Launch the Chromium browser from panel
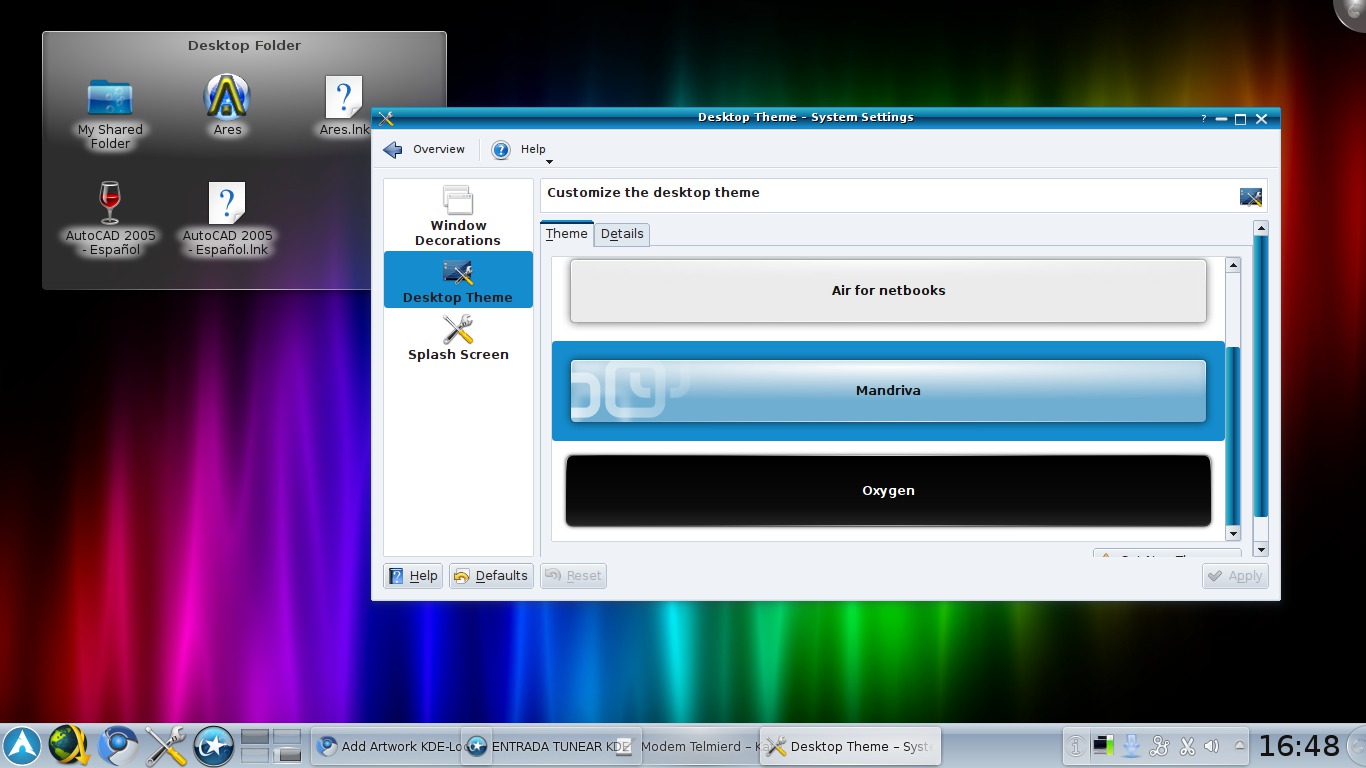The image size is (1366, 768). click(x=118, y=746)
